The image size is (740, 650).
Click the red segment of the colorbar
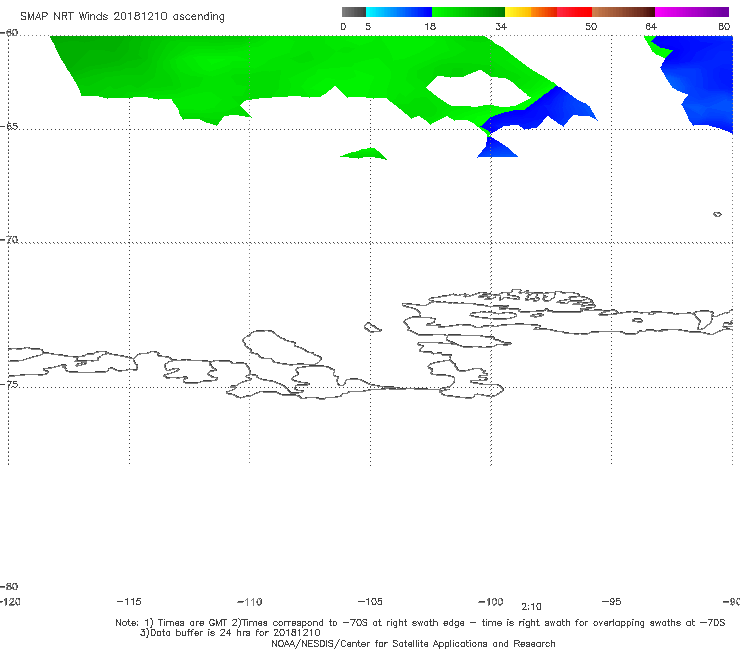tap(575, 12)
